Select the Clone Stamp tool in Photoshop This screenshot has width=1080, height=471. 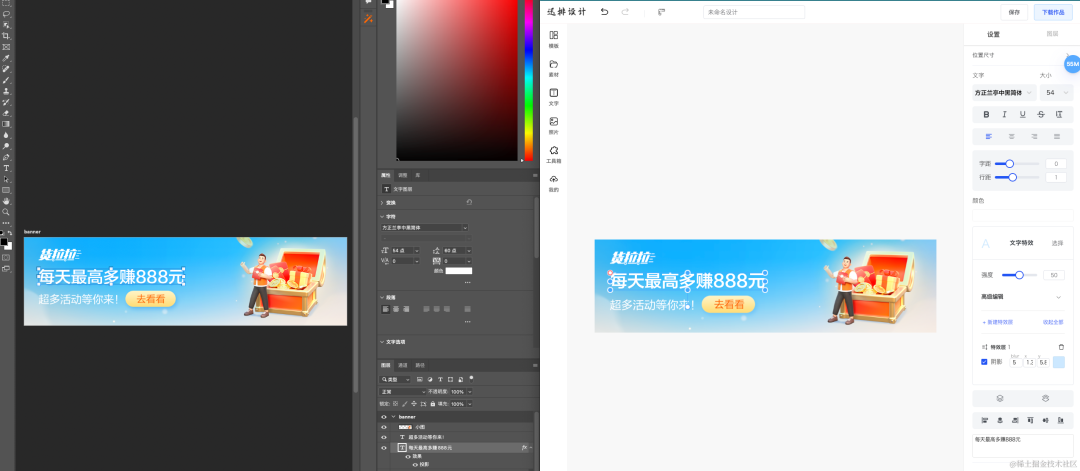[x=6, y=91]
